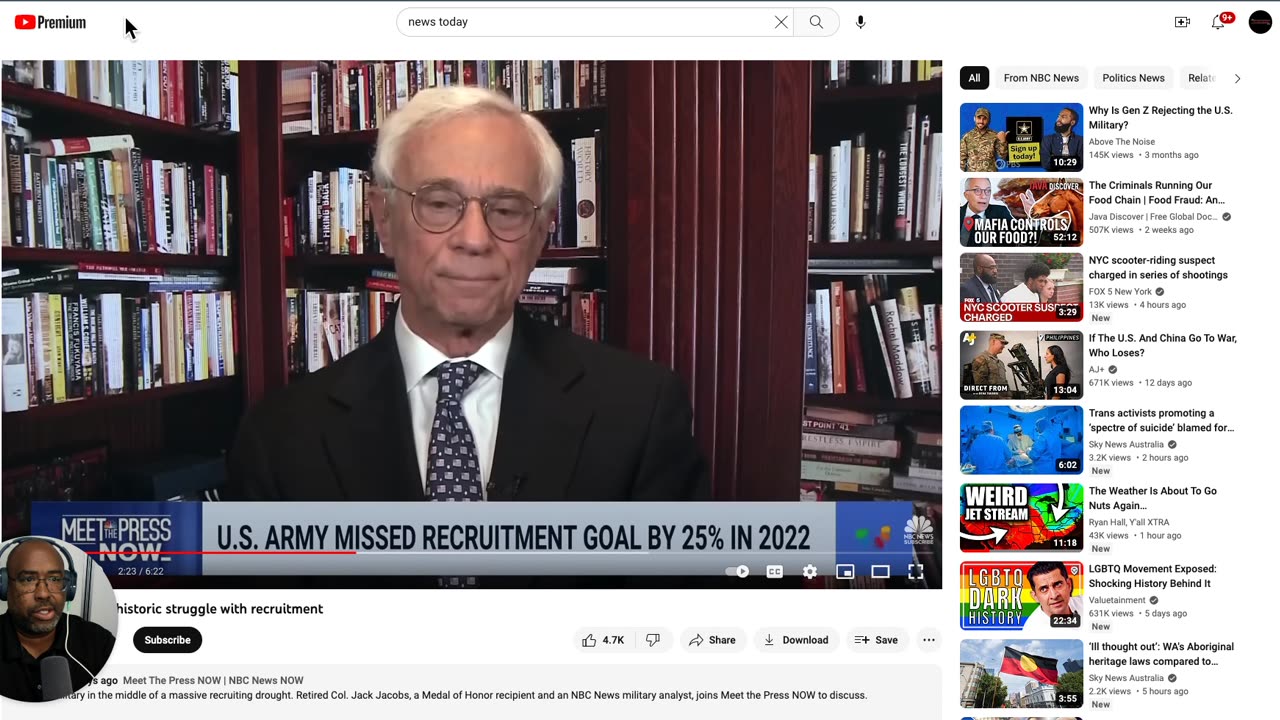Open Weird Jet Stream thumbnail
1280x720 pixels.
click(x=1021, y=518)
